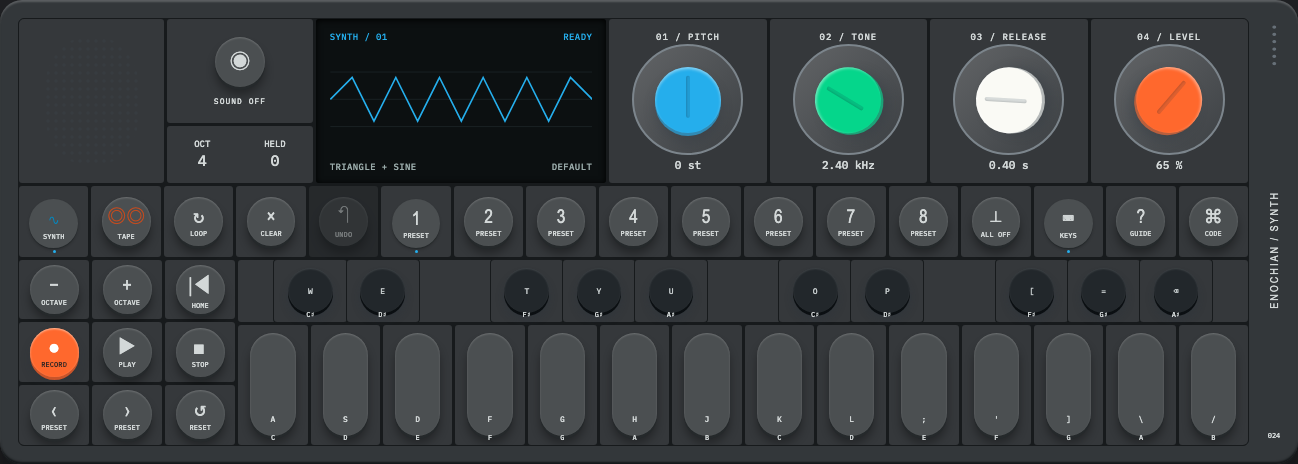Click the HOME skip-to-start button
This screenshot has height=464, width=1298.
[x=200, y=290]
